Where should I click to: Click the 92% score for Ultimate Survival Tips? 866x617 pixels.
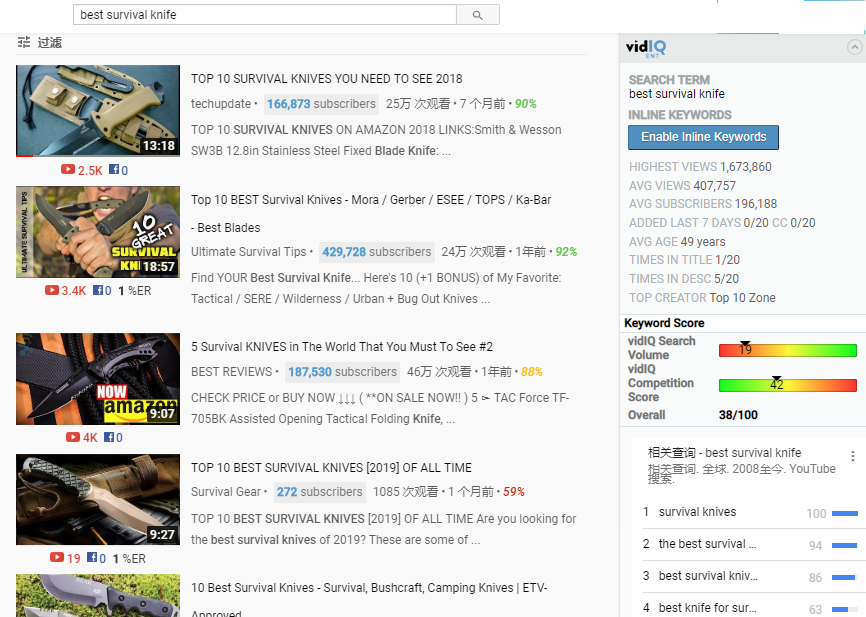coord(566,252)
